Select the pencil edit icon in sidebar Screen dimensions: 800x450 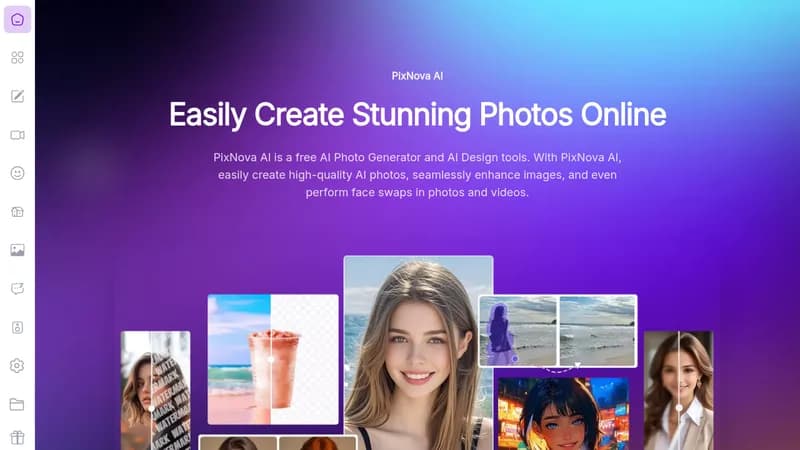tap(17, 96)
